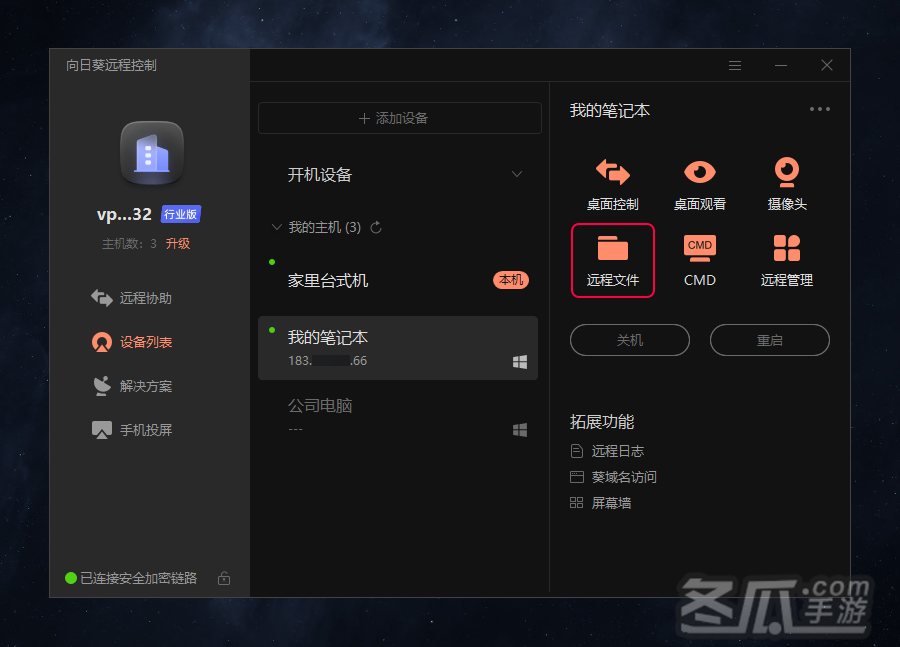Close the 向日葵远程控制 window
The height and width of the screenshot is (647, 900).
[827, 65]
